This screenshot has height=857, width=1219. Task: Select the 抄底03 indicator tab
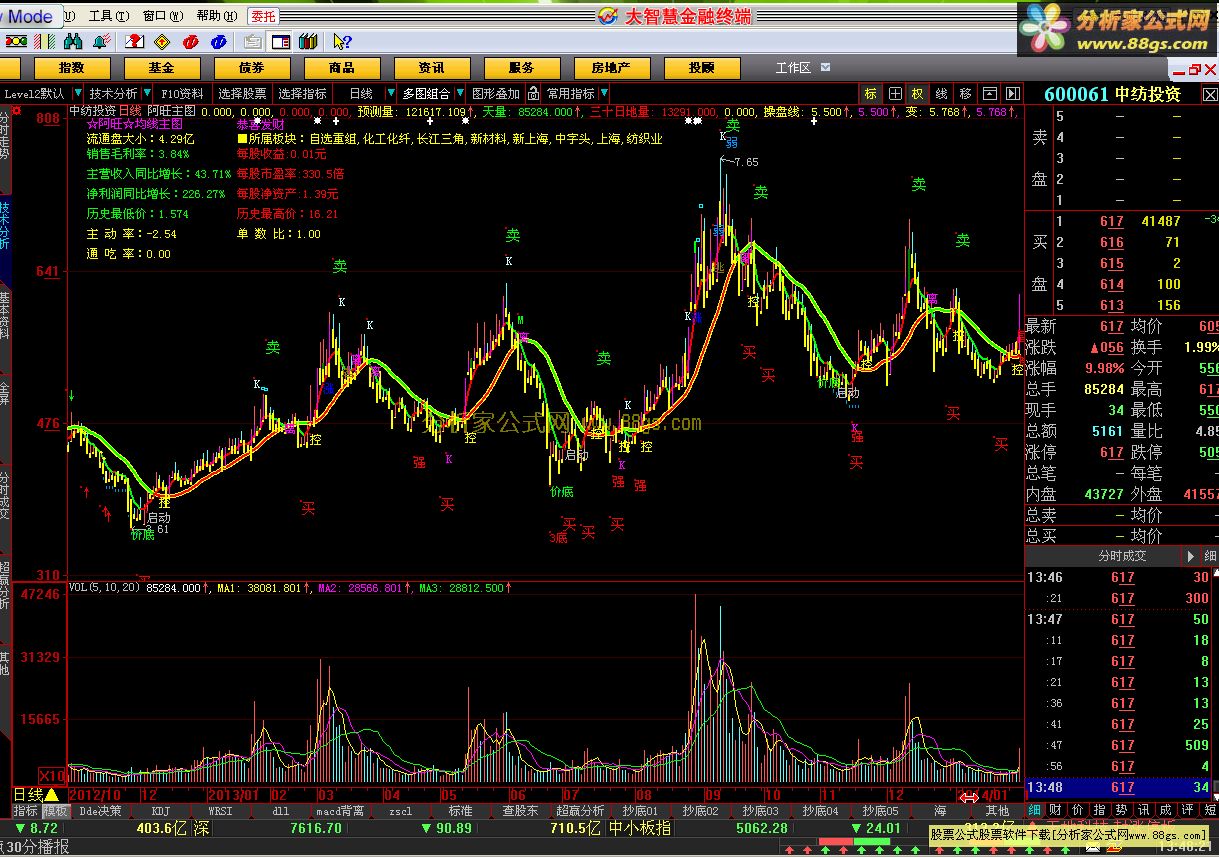[x=761, y=810]
